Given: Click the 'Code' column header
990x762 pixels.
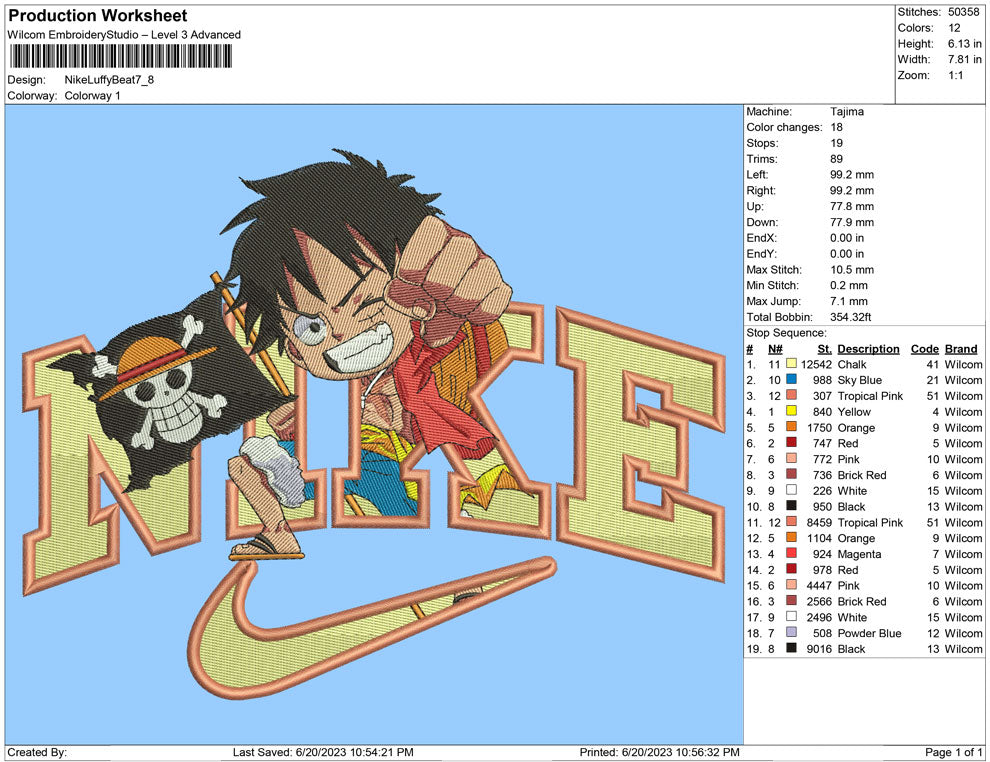Looking at the screenshot, I should (x=924, y=348).
